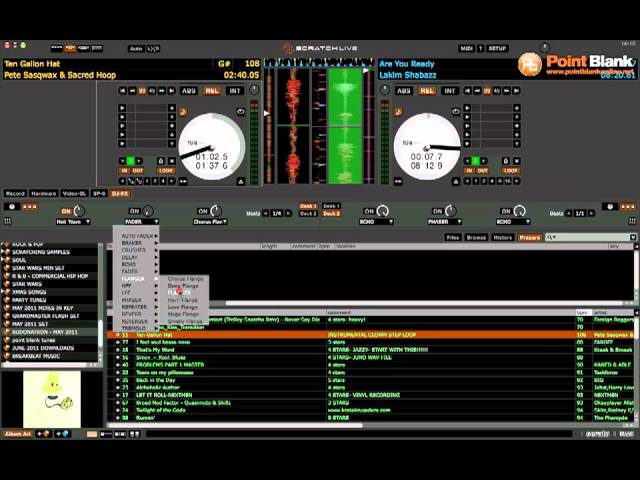Click the left effects unit mixer-sliders icon

pyautogui.click(x=7, y=221)
